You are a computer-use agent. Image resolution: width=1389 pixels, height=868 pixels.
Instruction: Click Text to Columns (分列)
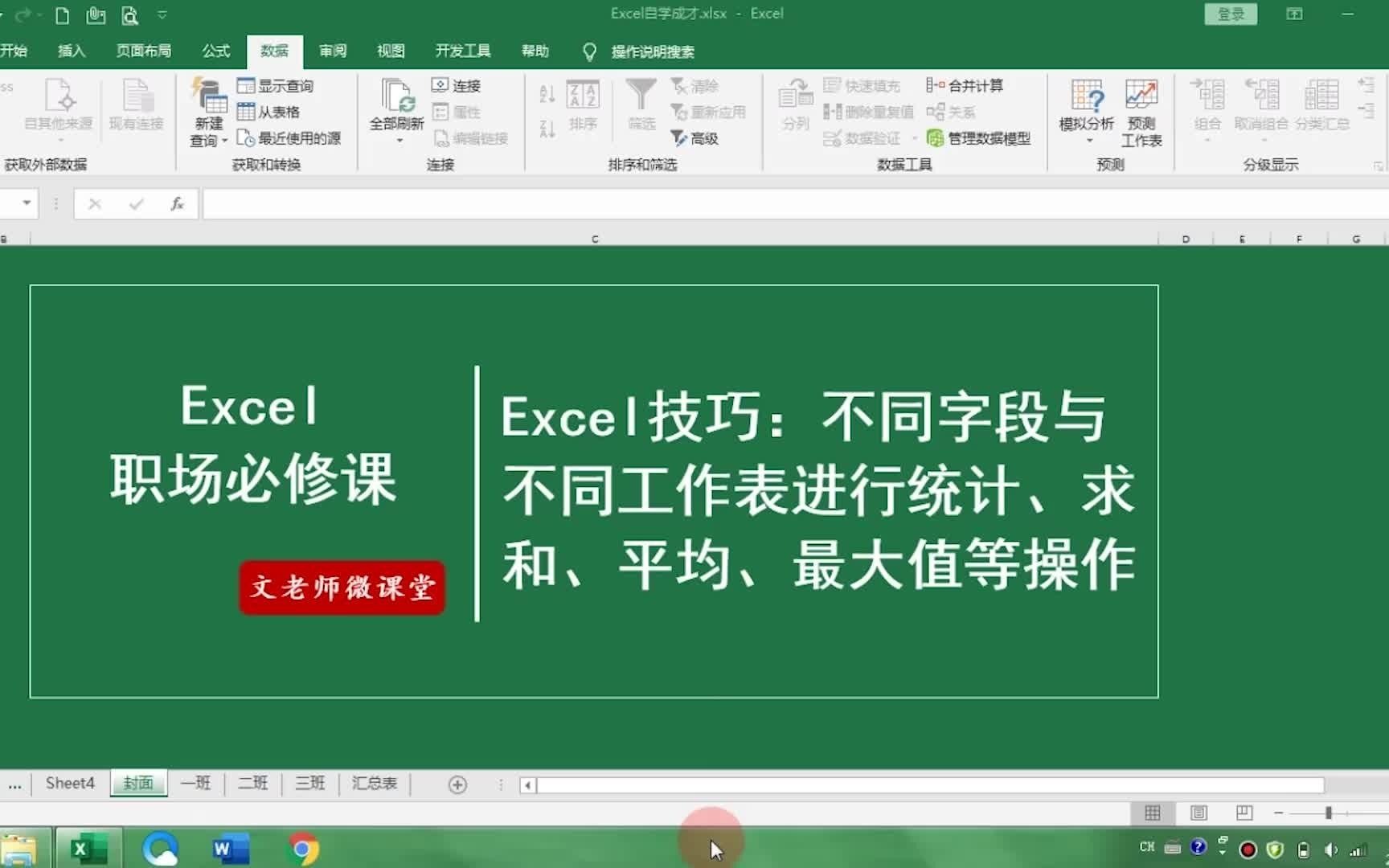(796, 105)
